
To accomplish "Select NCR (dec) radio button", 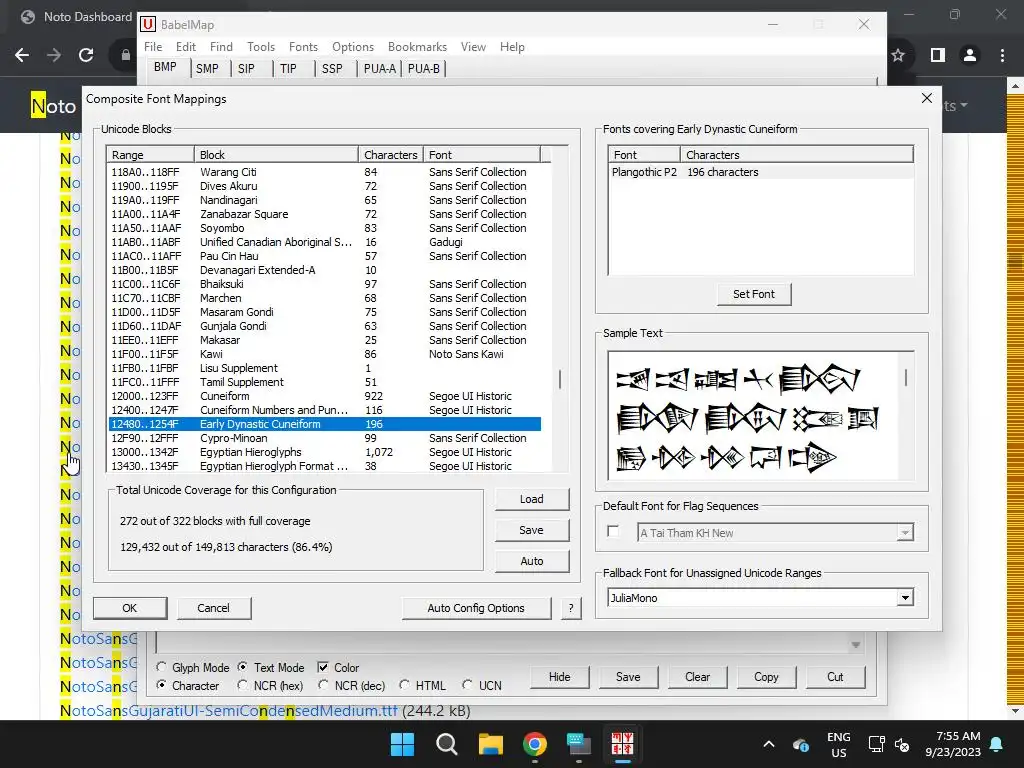I will point(323,685).
